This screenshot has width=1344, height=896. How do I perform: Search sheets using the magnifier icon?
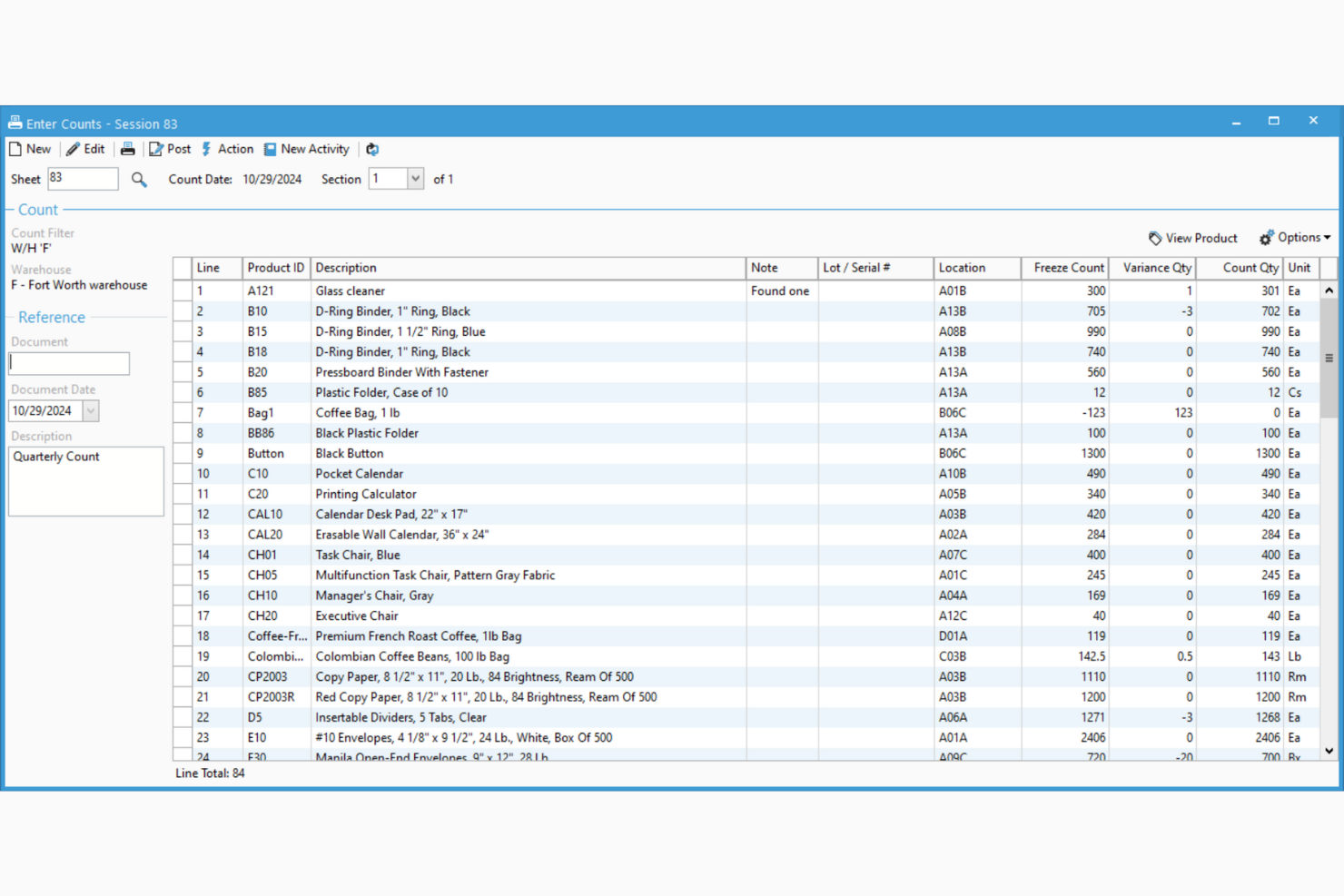[x=138, y=179]
